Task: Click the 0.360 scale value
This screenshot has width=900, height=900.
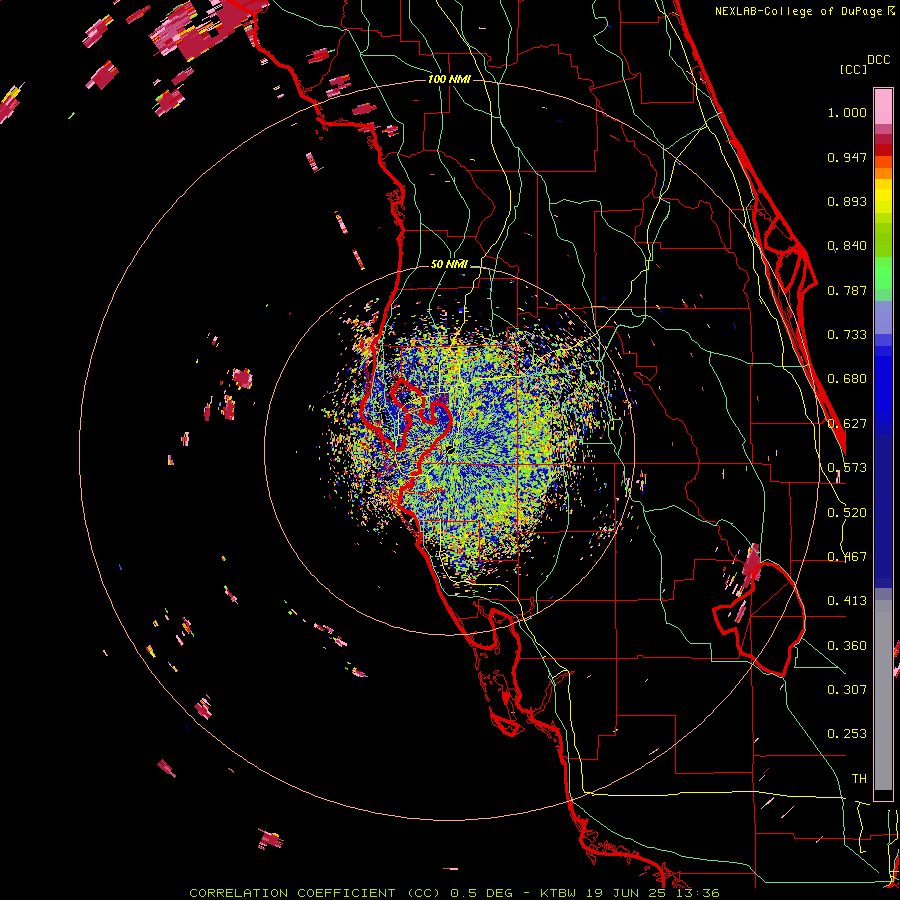Action: pyautogui.click(x=847, y=646)
